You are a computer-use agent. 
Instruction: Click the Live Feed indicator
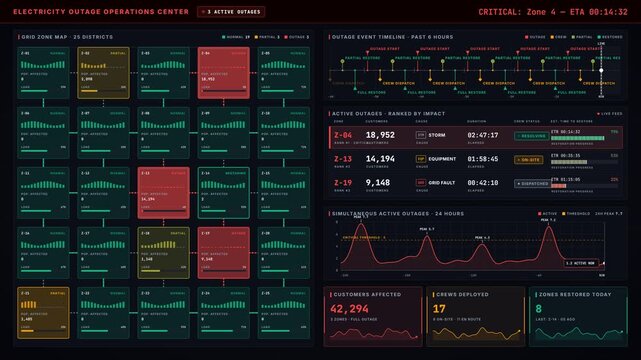tap(610, 114)
